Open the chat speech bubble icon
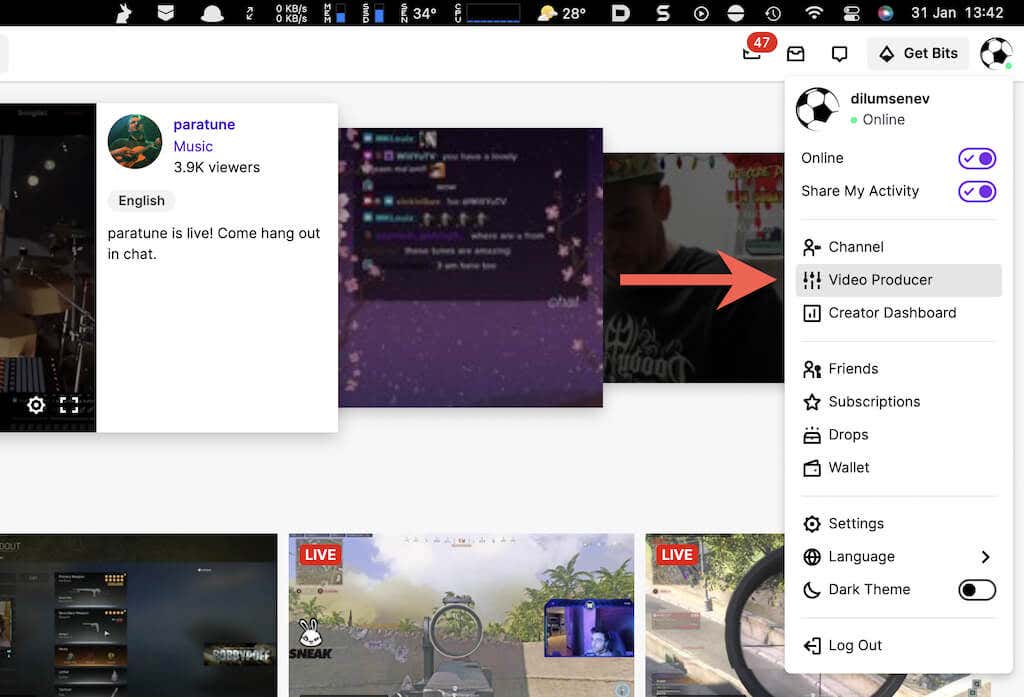This screenshot has width=1024, height=697. (x=838, y=53)
